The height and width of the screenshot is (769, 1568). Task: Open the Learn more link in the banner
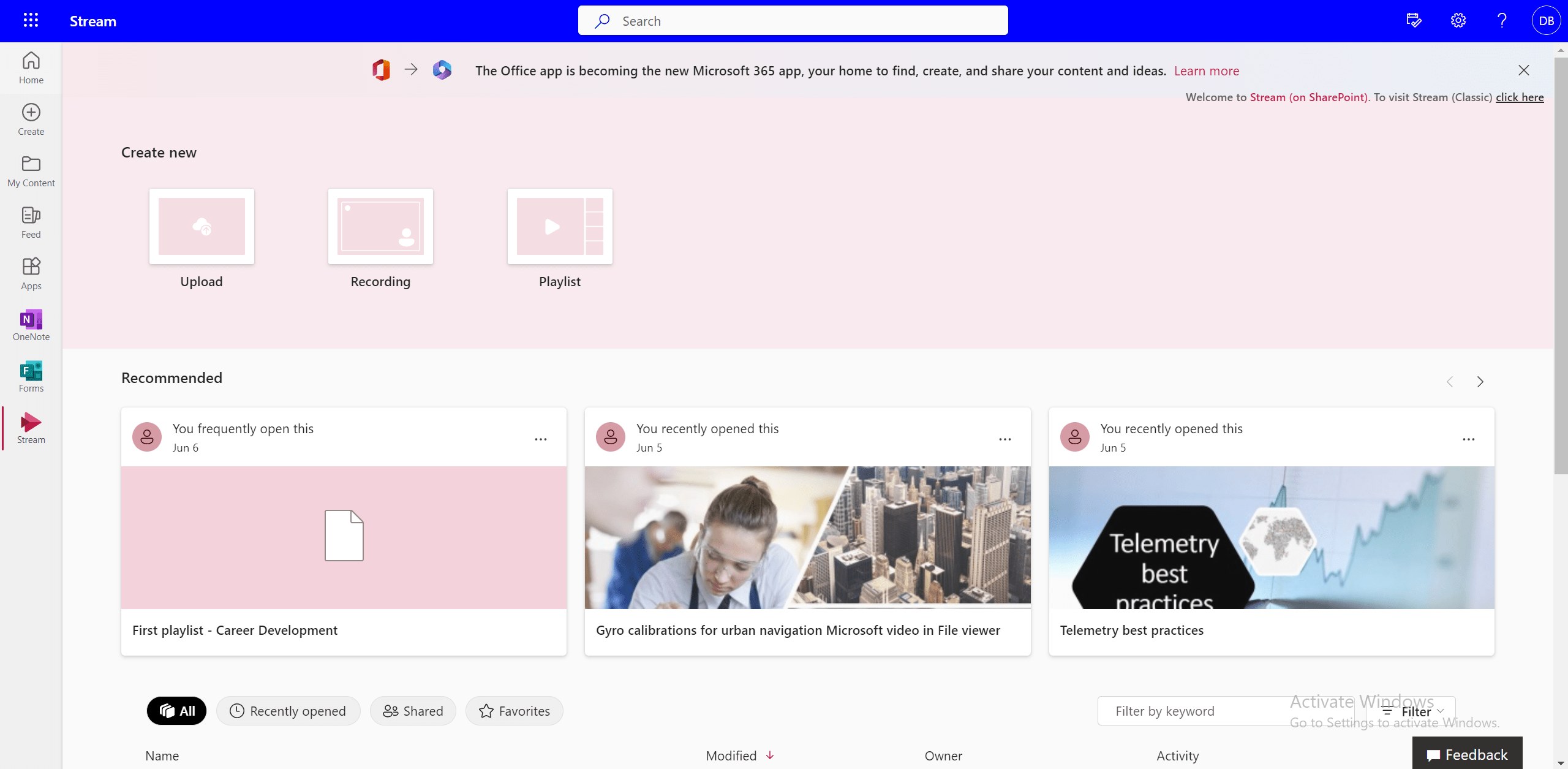click(x=1207, y=70)
